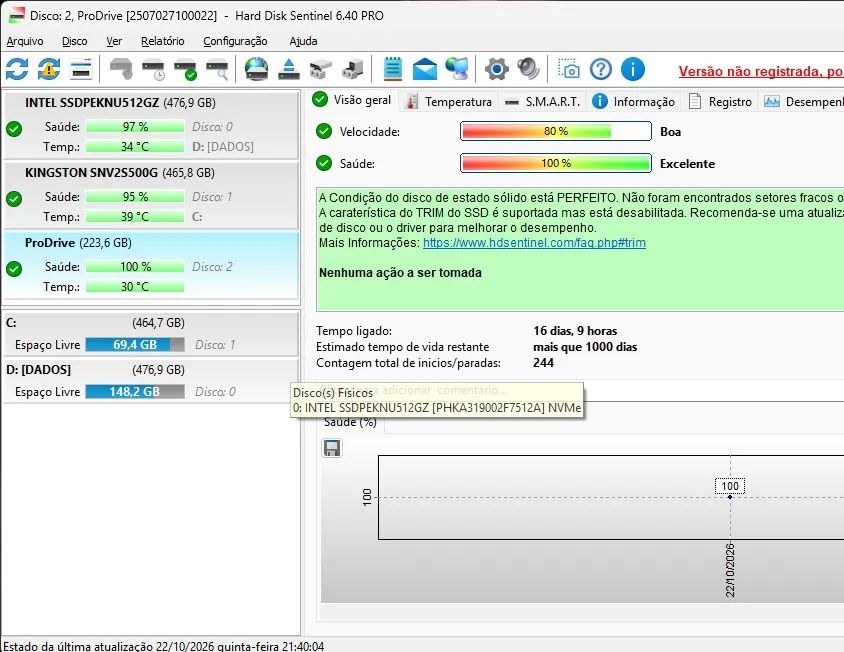This screenshot has width=844, height=652.
Task: Click the disk with green checkmark icon
Action: coord(185,69)
